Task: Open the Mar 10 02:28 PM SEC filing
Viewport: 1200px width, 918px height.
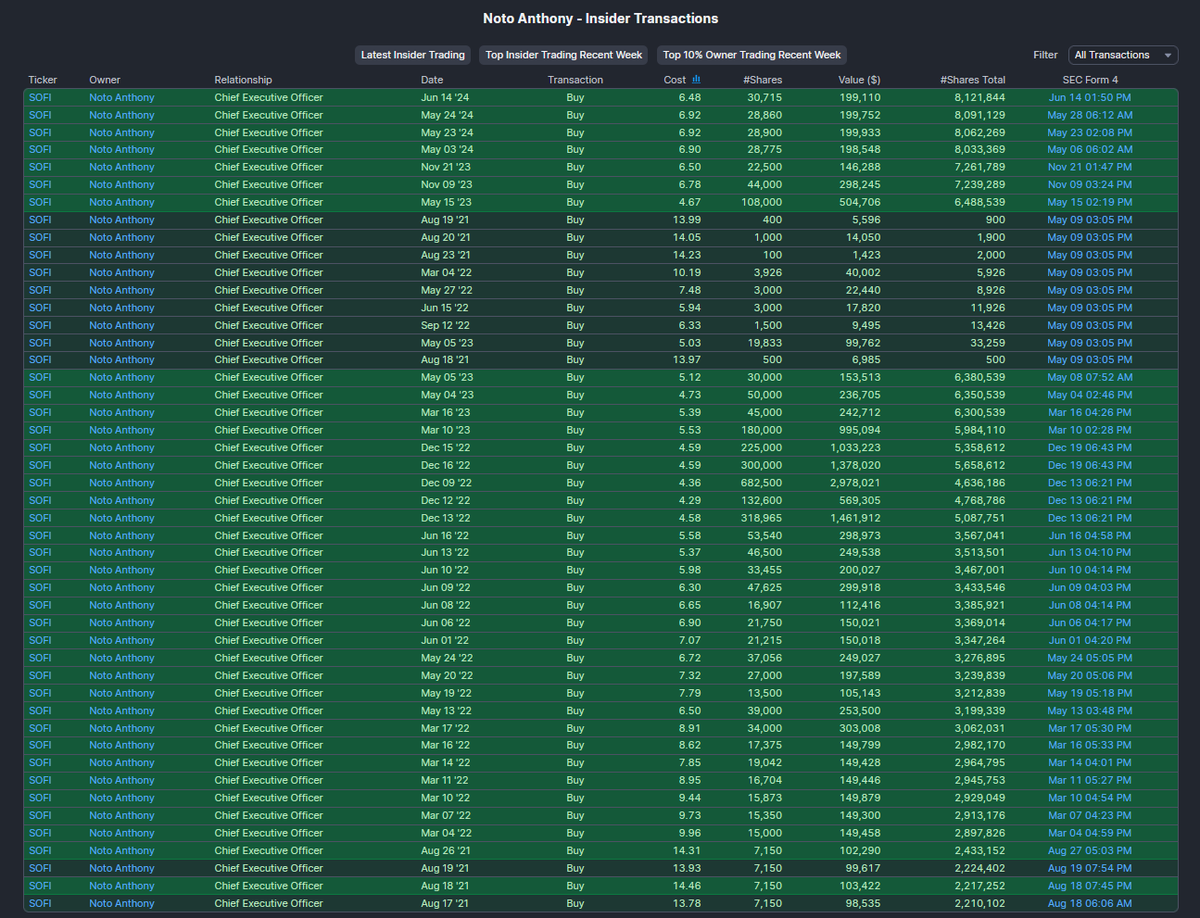Action: tap(1090, 430)
